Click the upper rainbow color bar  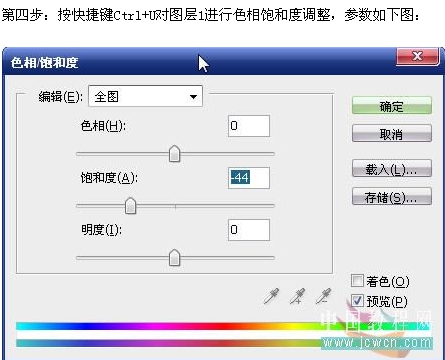coord(223,326)
